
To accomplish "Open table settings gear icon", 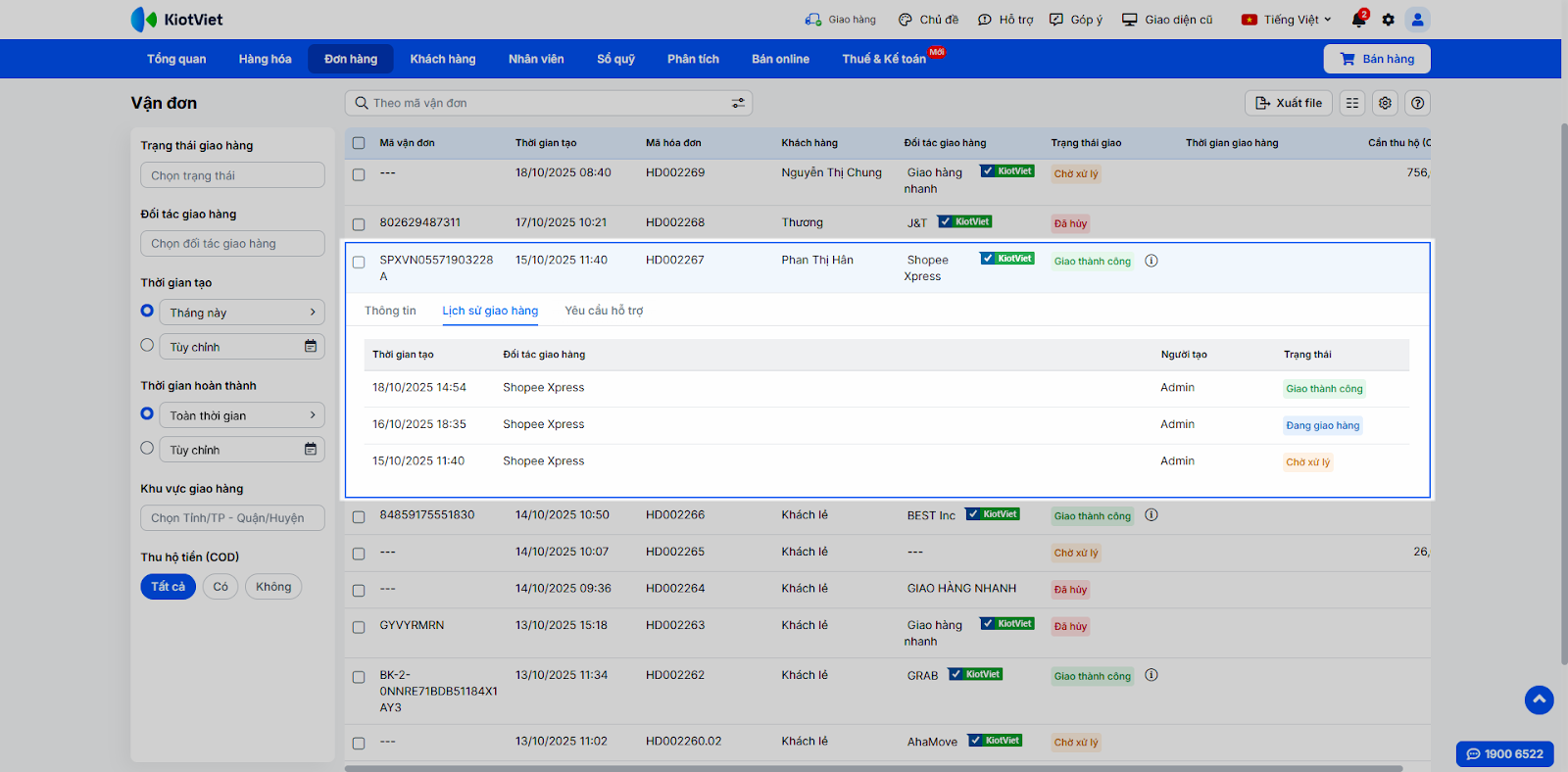I will [1385, 103].
